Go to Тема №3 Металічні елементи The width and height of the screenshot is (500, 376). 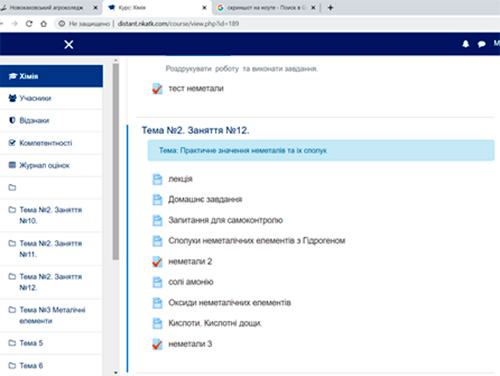(51, 315)
